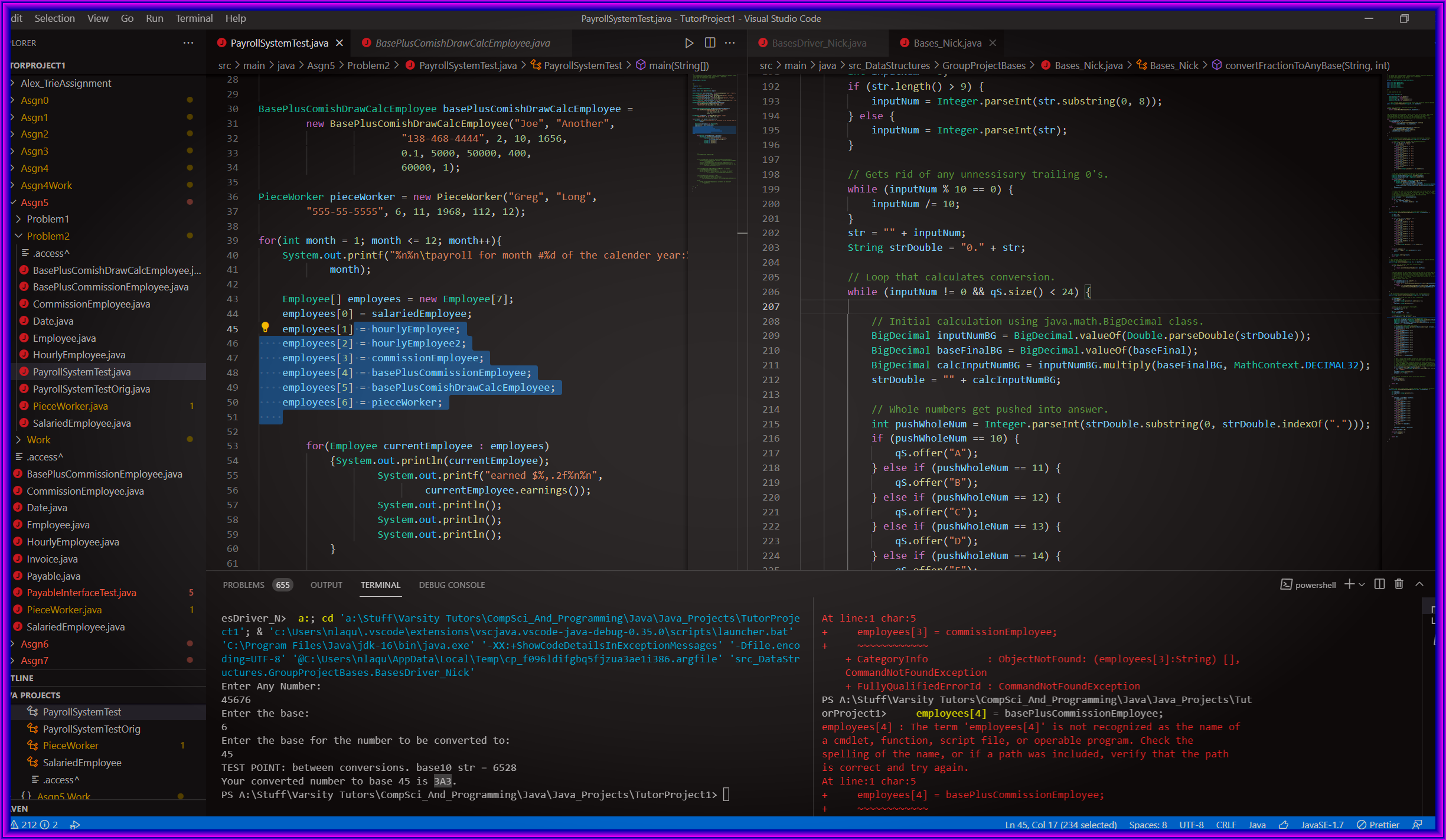Switch to the OUTPUT panel tab
The height and width of the screenshot is (840, 1446).
tap(326, 585)
